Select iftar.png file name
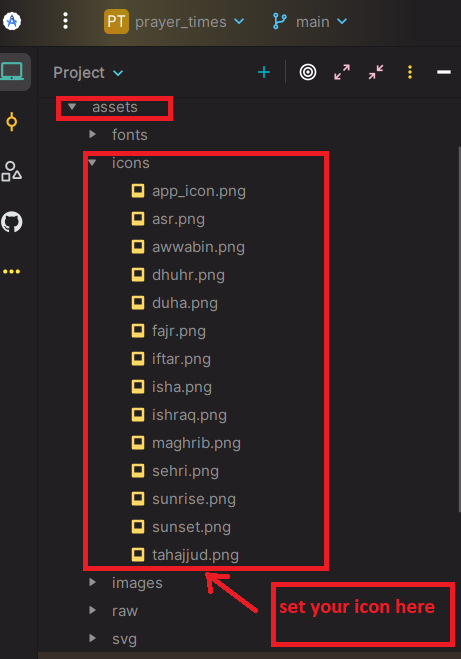The width and height of the screenshot is (461, 659). coord(181,359)
